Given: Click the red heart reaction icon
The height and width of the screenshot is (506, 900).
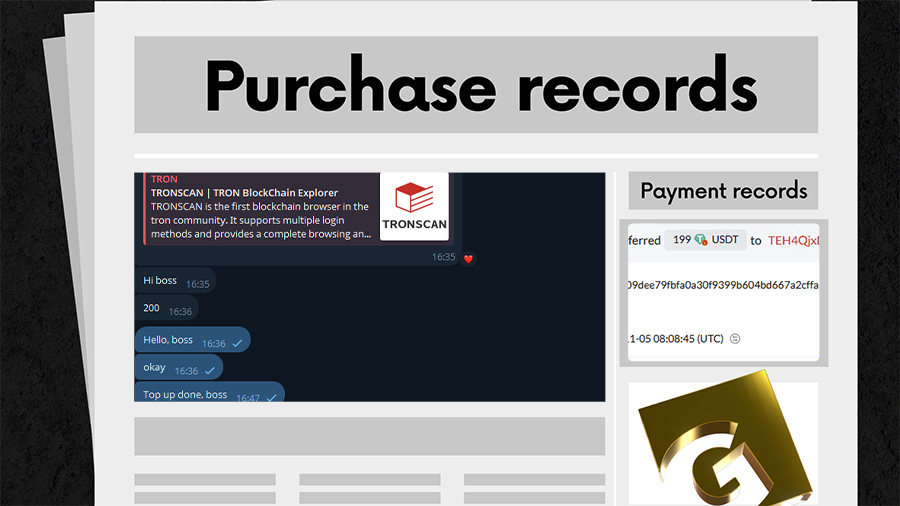Looking at the screenshot, I should (468, 259).
